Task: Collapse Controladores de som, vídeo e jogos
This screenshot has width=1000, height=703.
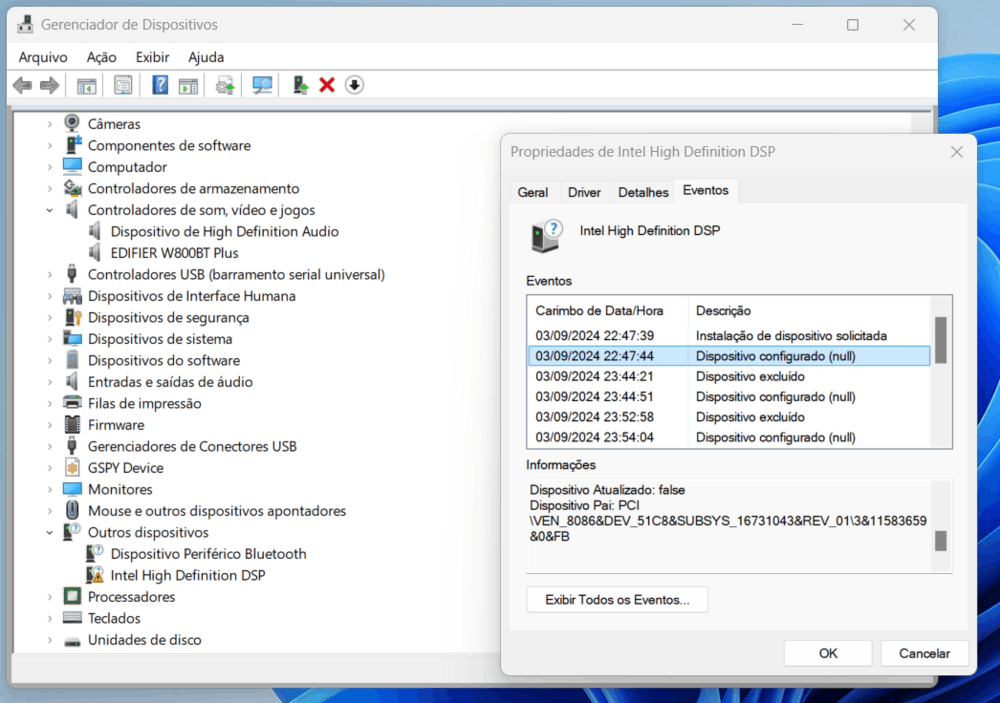Action: [x=49, y=209]
